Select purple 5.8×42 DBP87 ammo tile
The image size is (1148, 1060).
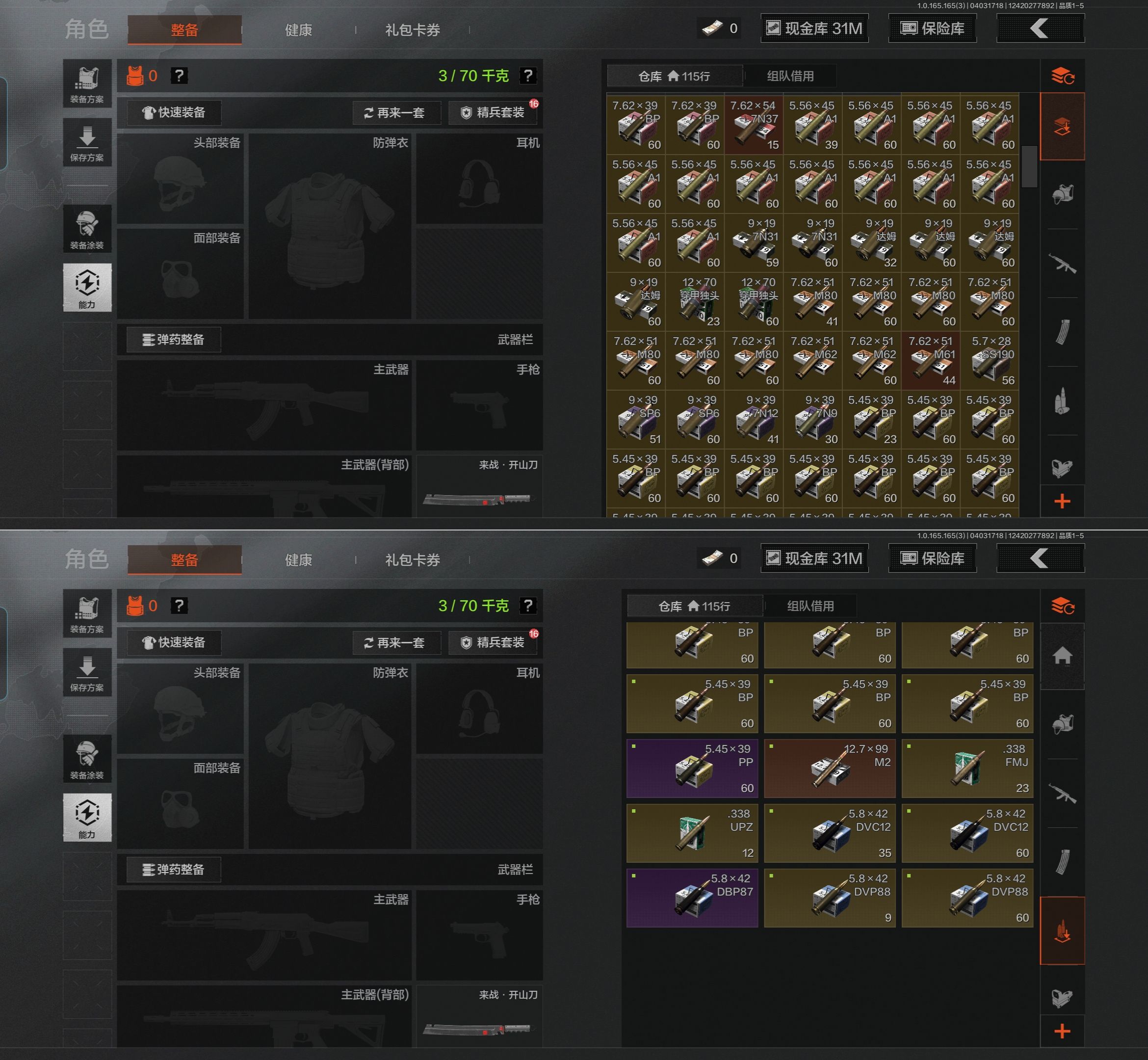click(692, 898)
